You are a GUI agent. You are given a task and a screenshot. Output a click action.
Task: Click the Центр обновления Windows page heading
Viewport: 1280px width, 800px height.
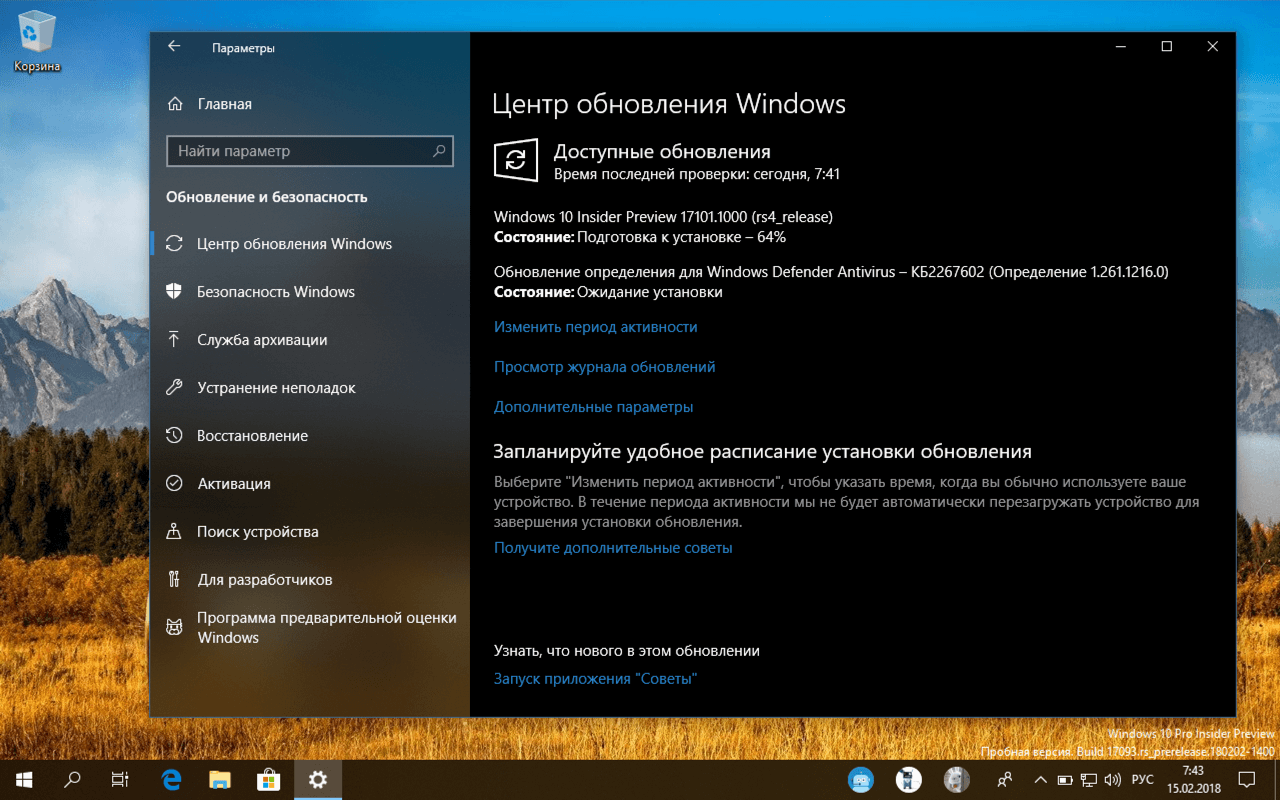[670, 104]
